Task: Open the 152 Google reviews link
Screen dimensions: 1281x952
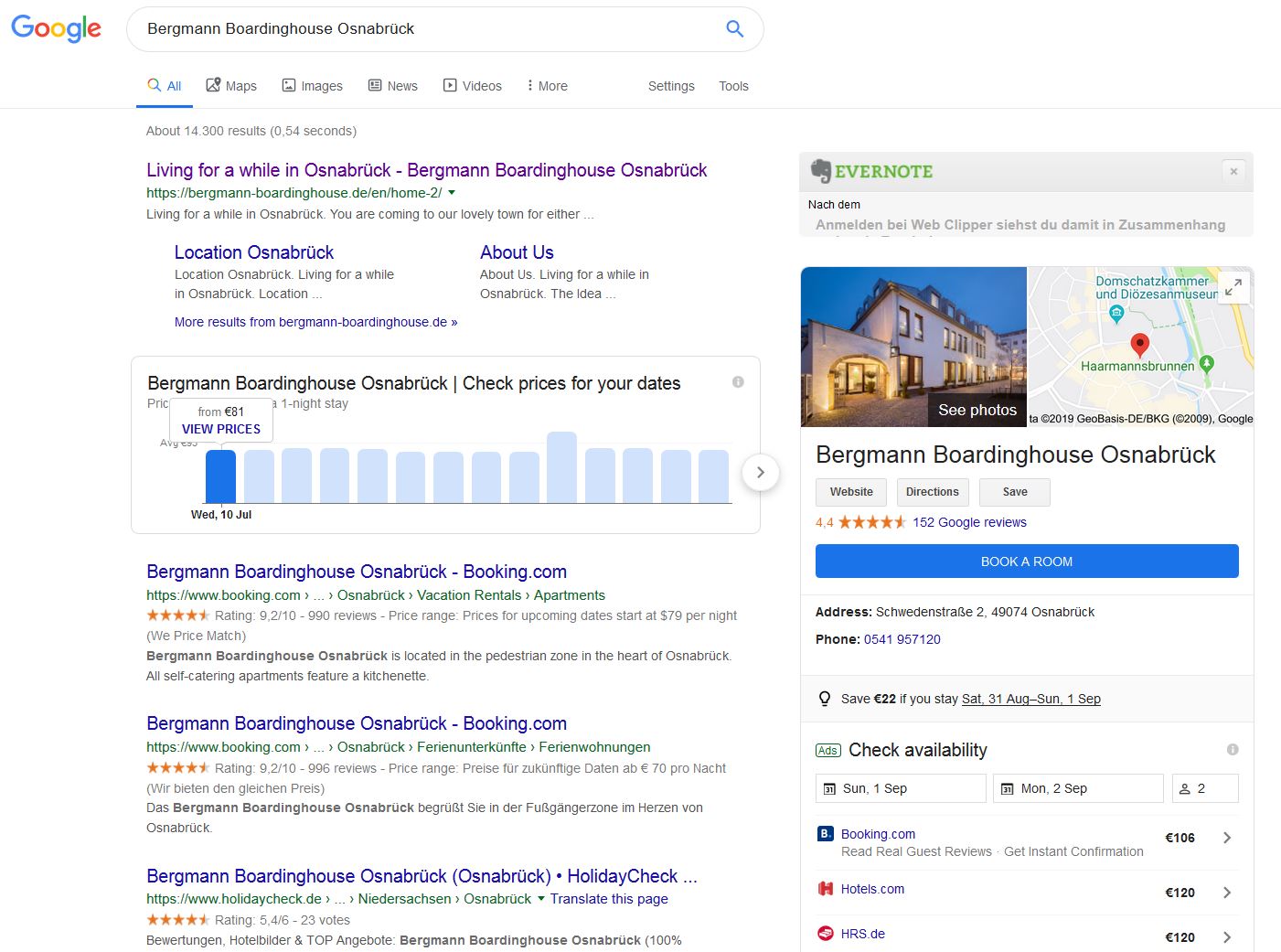Action: tap(968, 522)
